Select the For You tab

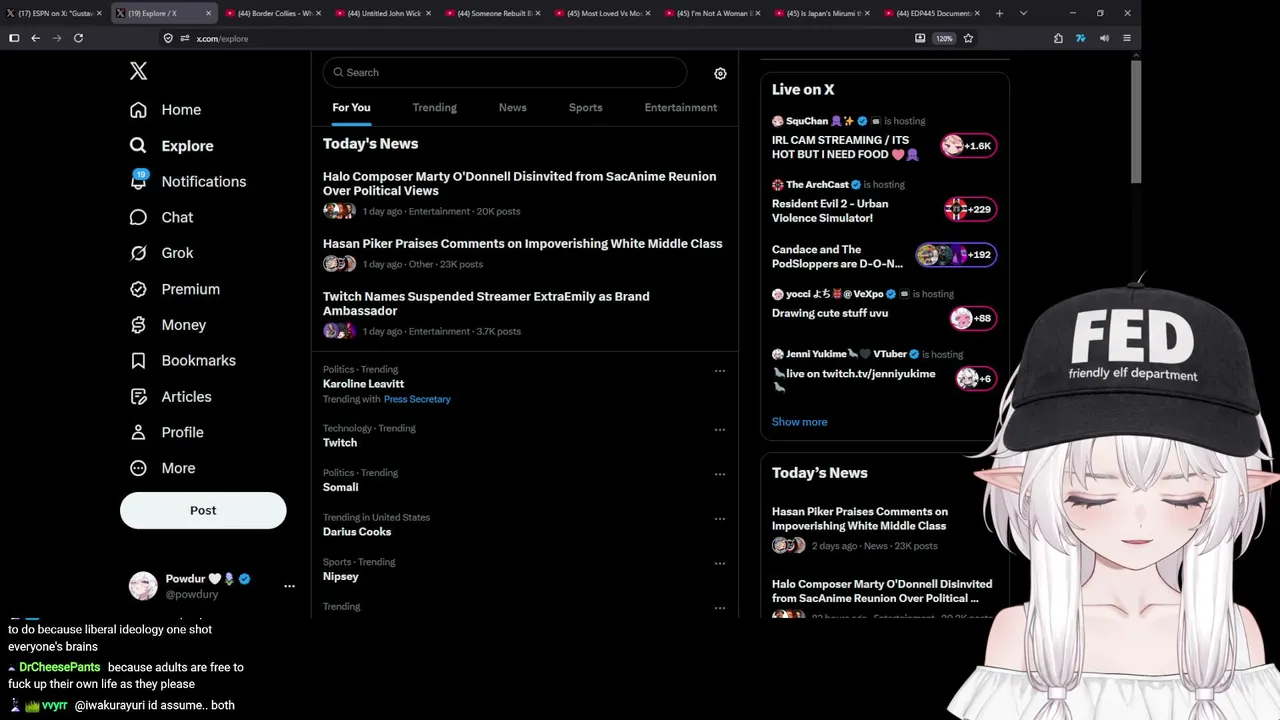[351, 108]
